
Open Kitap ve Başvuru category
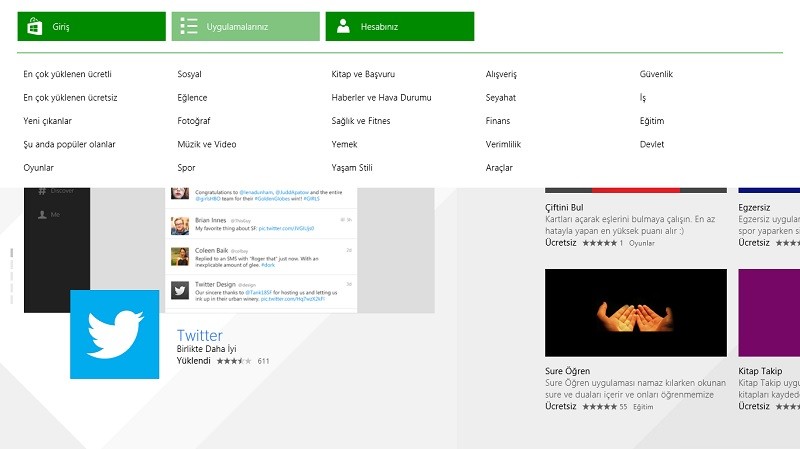point(363,74)
